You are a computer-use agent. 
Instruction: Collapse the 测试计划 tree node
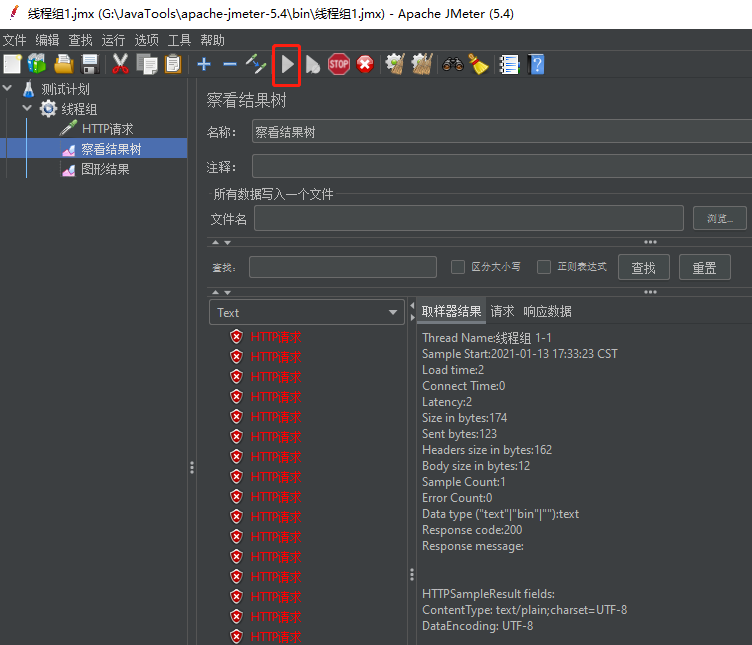(8, 88)
